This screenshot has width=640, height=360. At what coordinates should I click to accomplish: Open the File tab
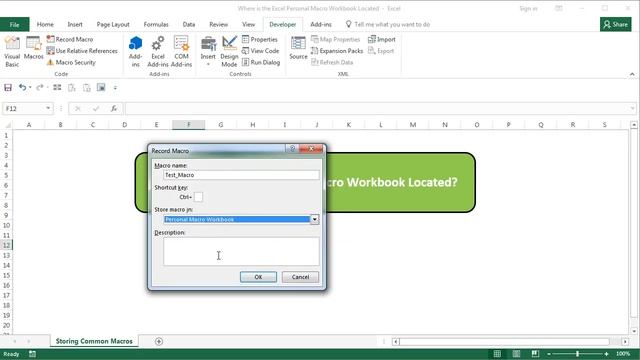click(14, 24)
